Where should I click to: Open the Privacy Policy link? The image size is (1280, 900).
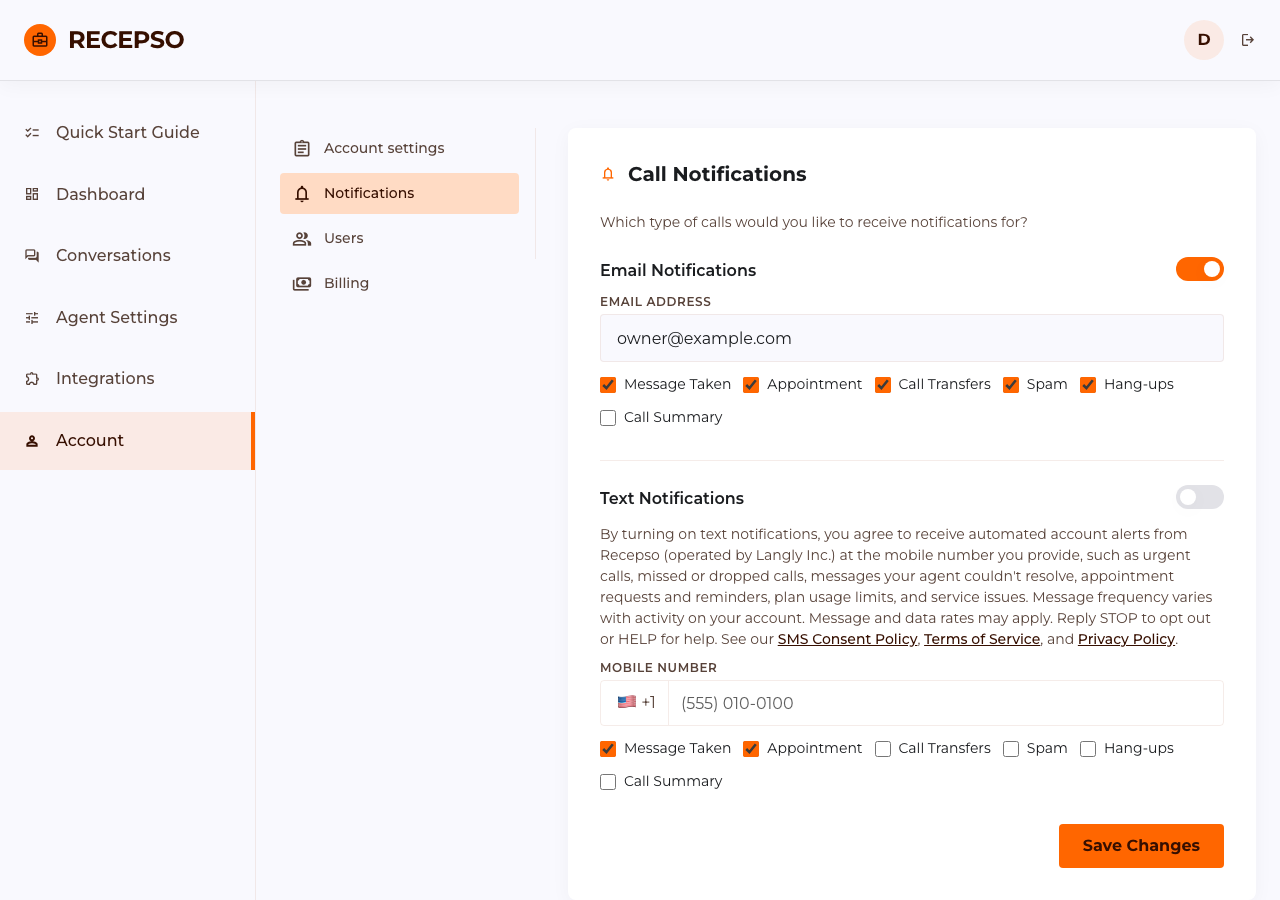[1126, 639]
